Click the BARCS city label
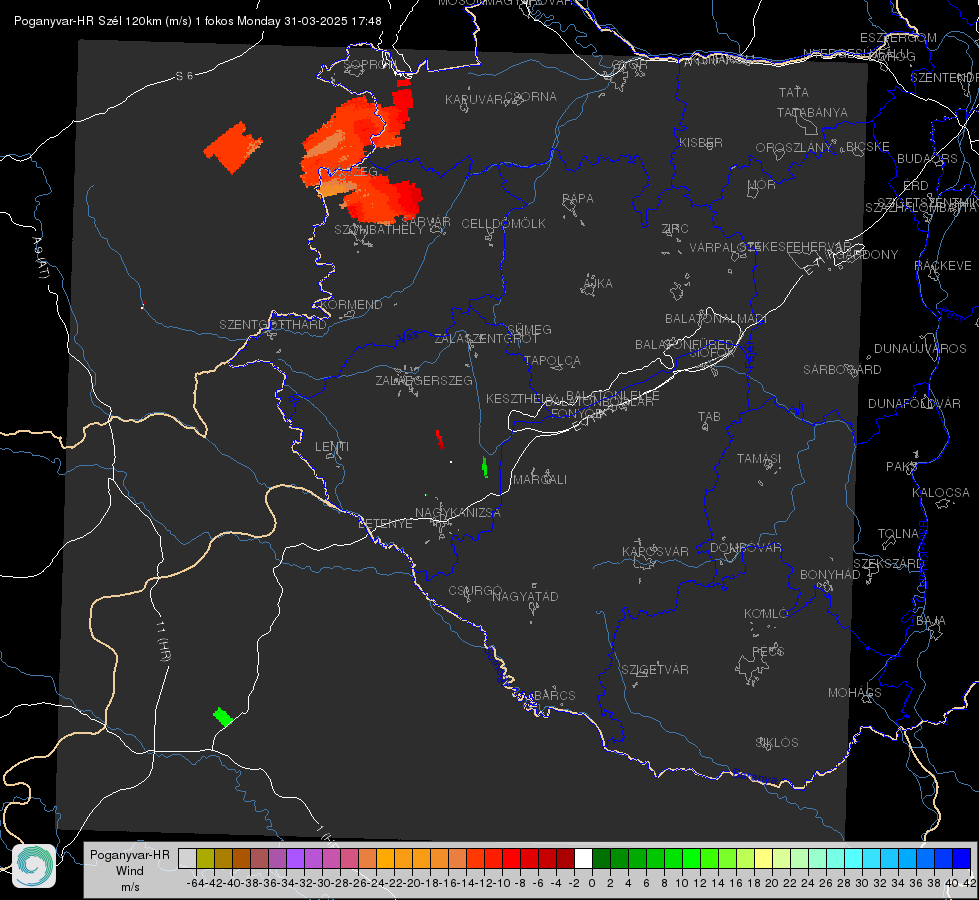979x900 pixels. click(x=554, y=695)
